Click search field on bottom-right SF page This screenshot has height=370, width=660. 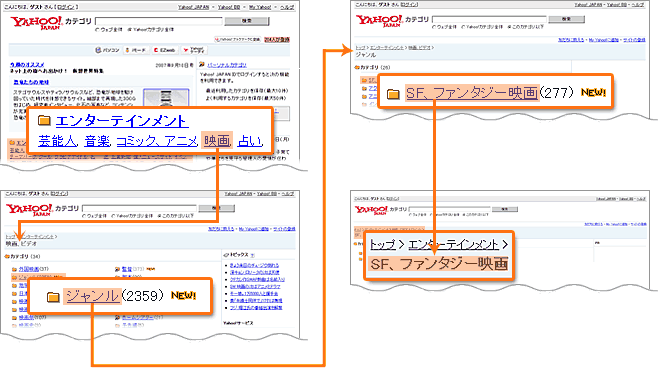click(x=450, y=209)
